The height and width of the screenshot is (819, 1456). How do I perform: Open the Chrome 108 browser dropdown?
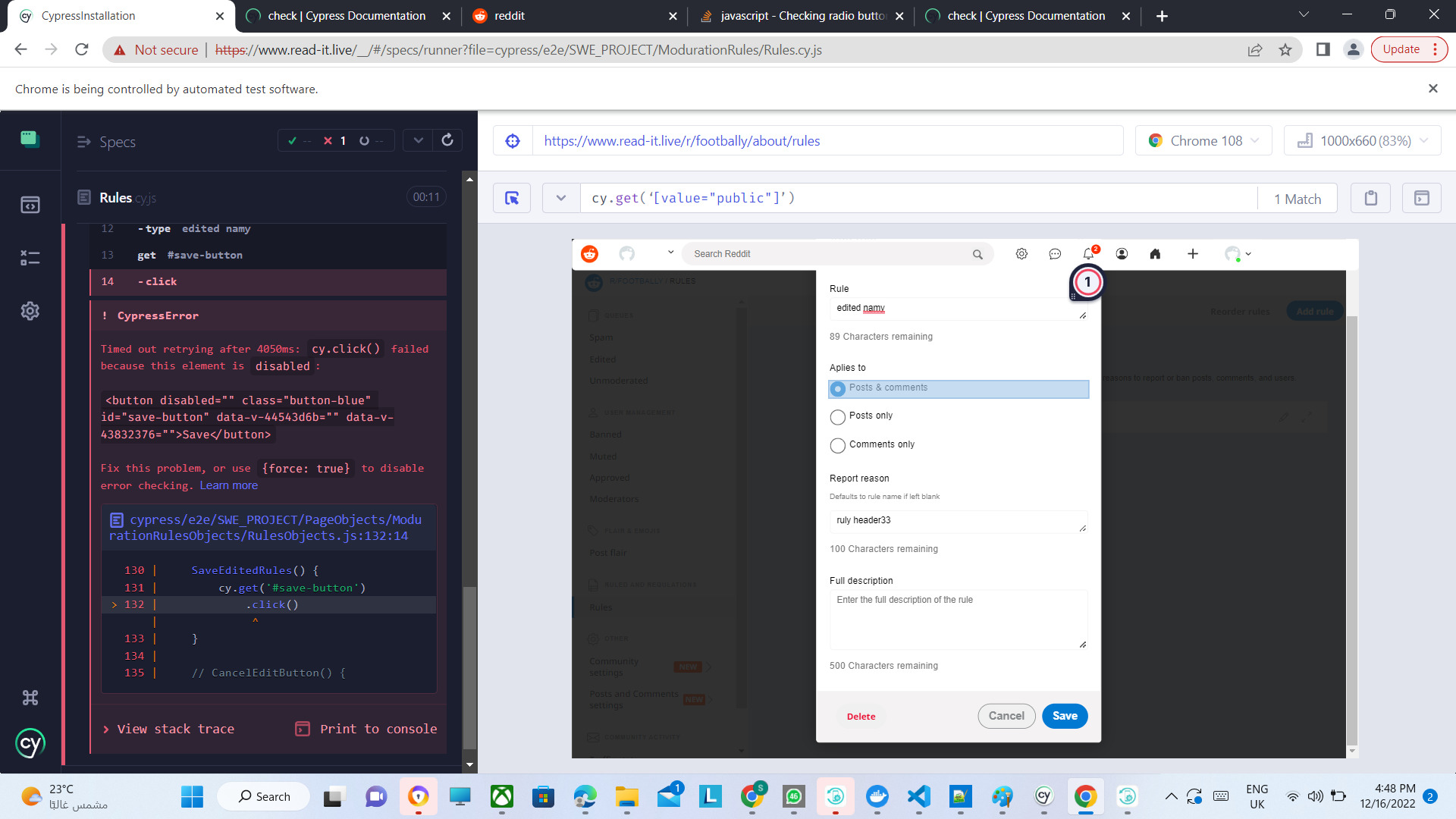click(x=1203, y=141)
